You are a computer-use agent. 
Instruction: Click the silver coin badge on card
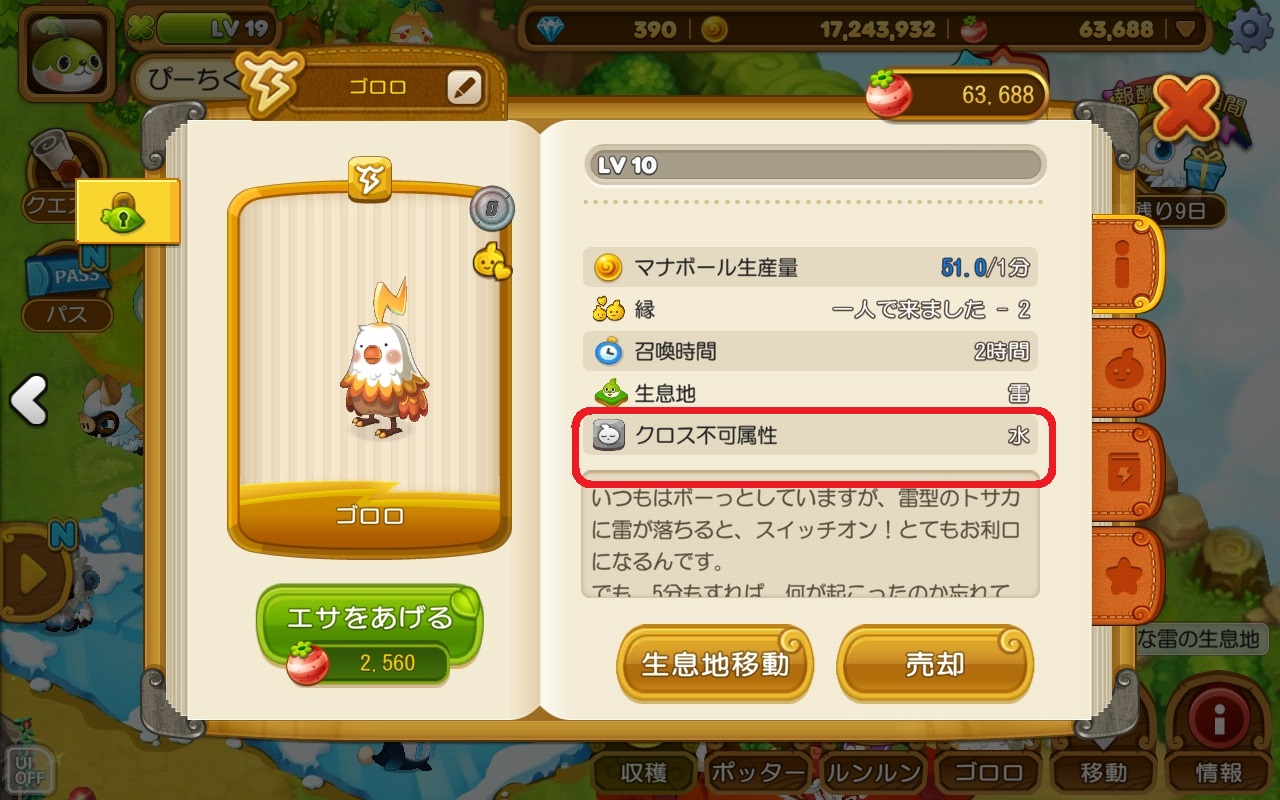493,209
